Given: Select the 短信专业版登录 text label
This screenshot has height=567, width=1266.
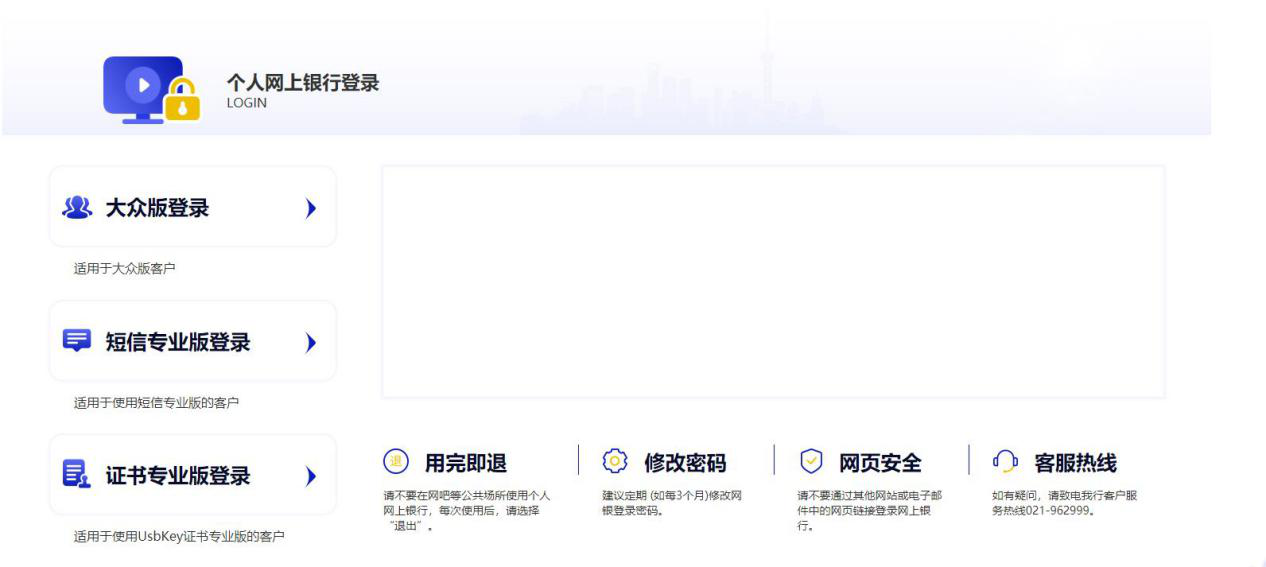Looking at the screenshot, I should click(178, 342).
